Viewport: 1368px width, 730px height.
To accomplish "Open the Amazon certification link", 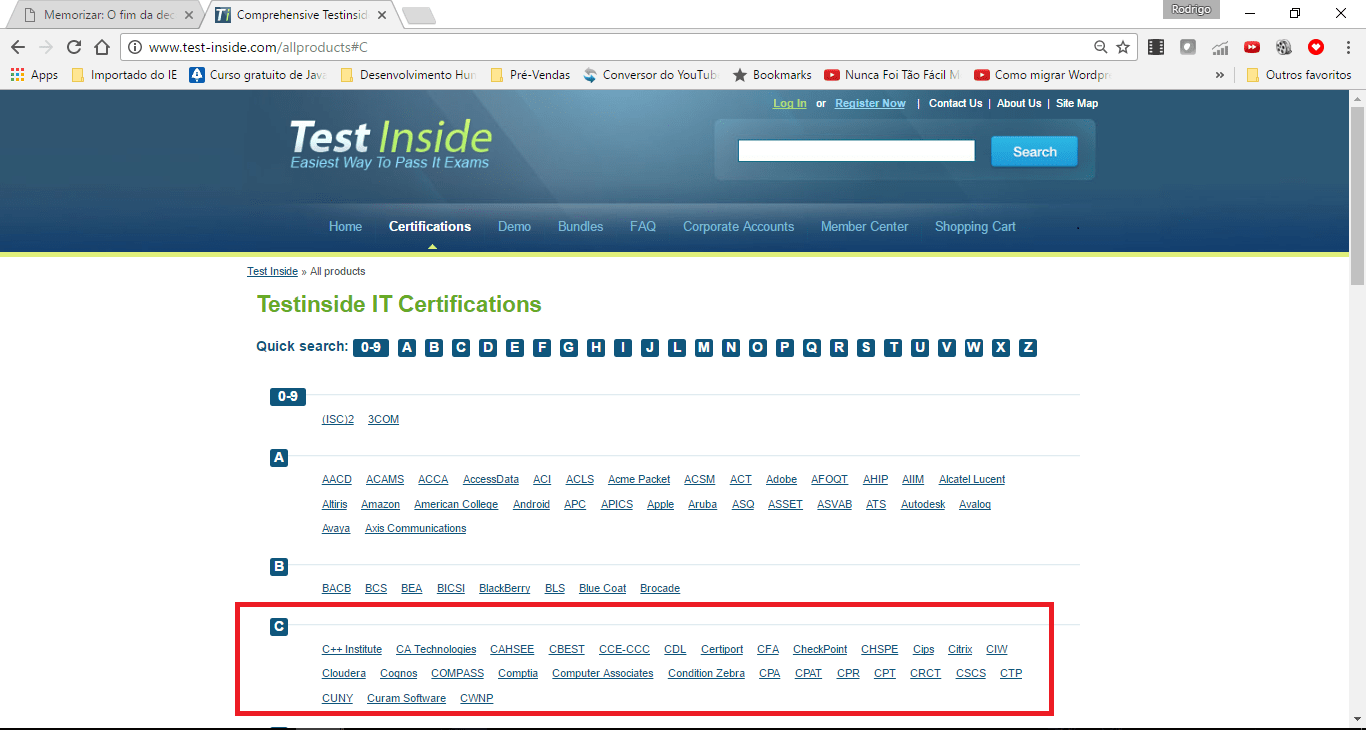I will click(380, 504).
